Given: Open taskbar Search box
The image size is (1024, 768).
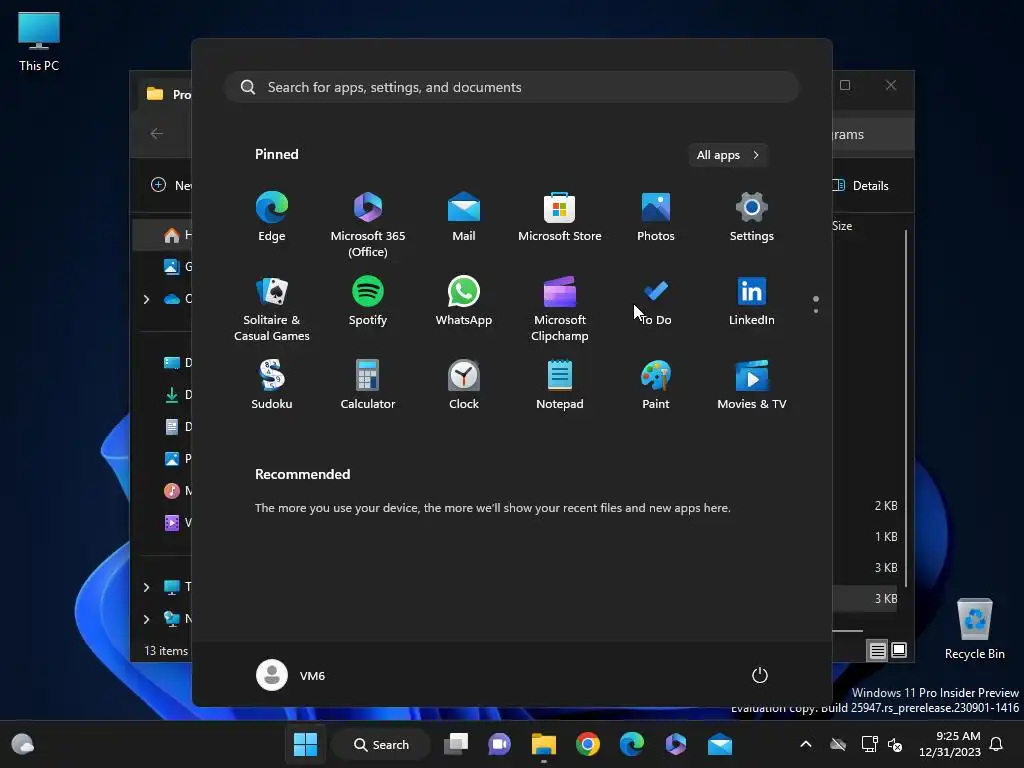Looking at the screenshot, I should (381, 744).
